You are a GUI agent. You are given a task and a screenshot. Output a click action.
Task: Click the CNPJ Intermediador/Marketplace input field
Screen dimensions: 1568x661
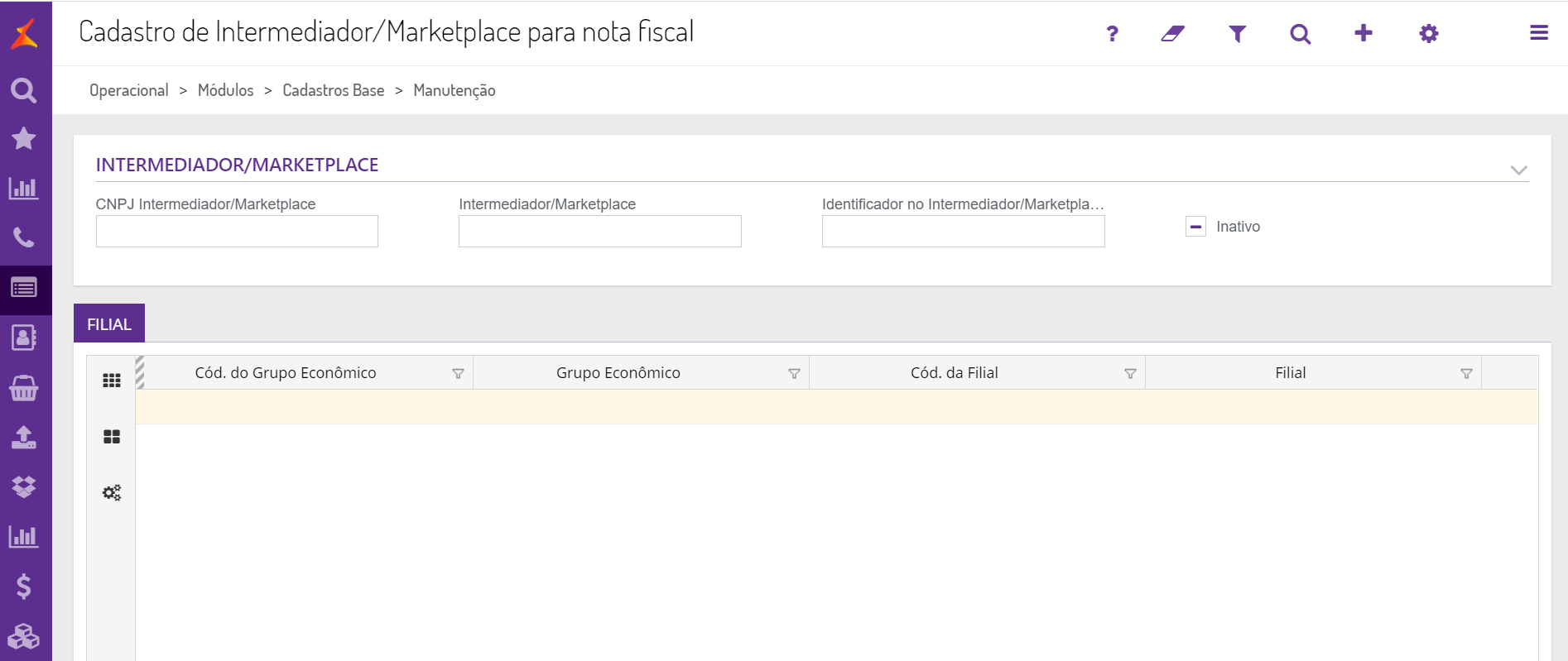click(237, 232)
